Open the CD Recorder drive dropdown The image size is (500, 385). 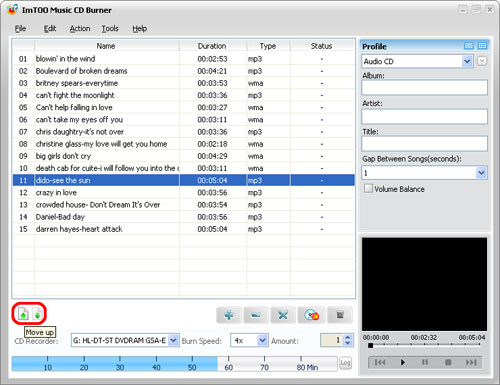click(x=173, y=340)
